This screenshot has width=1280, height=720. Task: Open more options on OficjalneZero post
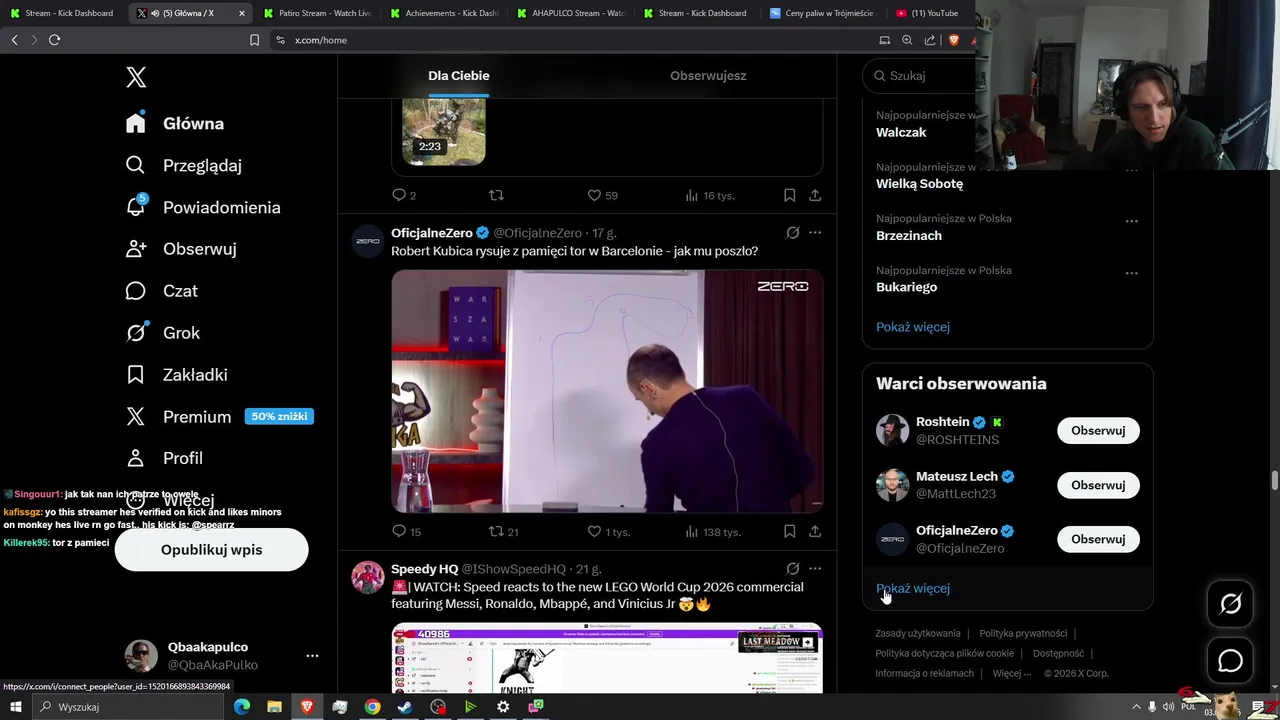815,233
